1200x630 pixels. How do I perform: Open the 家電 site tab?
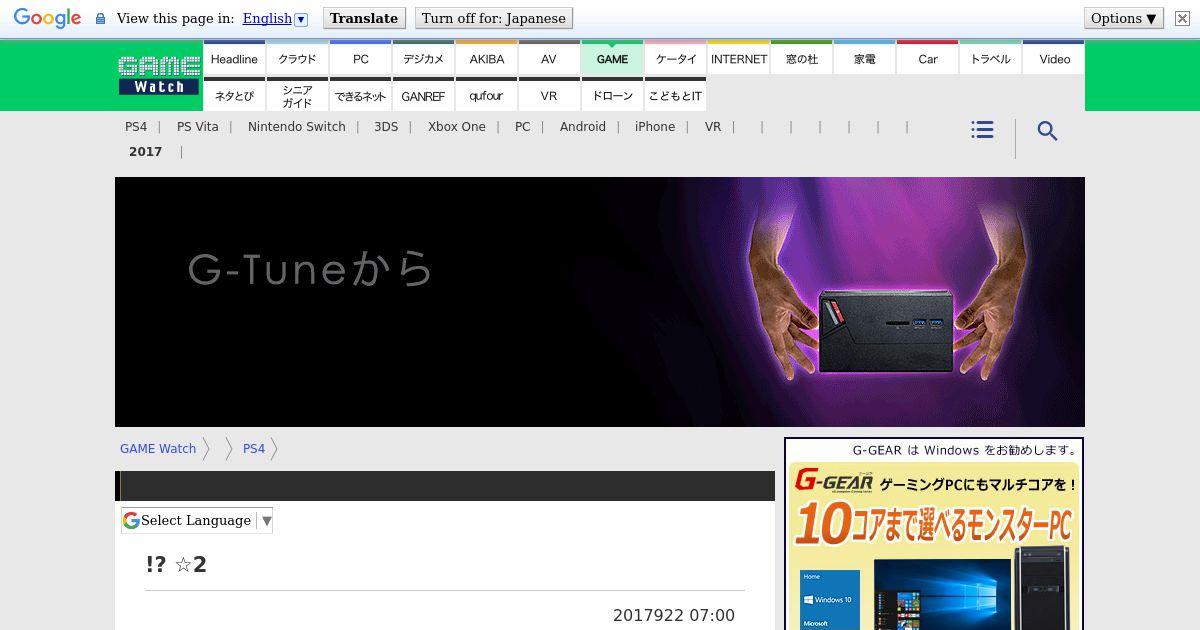pos(864,59)
